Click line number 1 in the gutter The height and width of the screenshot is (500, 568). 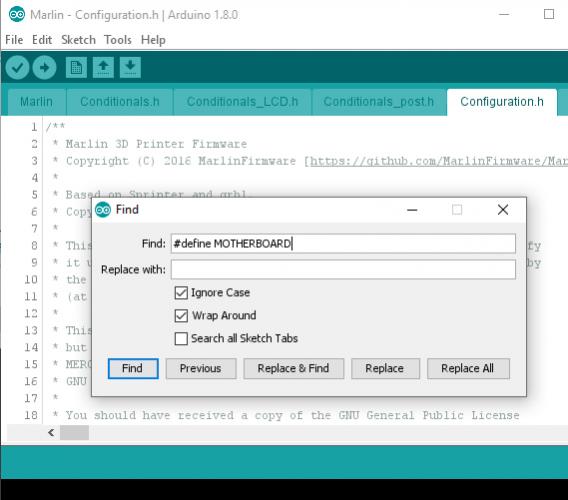pos(34,127)
